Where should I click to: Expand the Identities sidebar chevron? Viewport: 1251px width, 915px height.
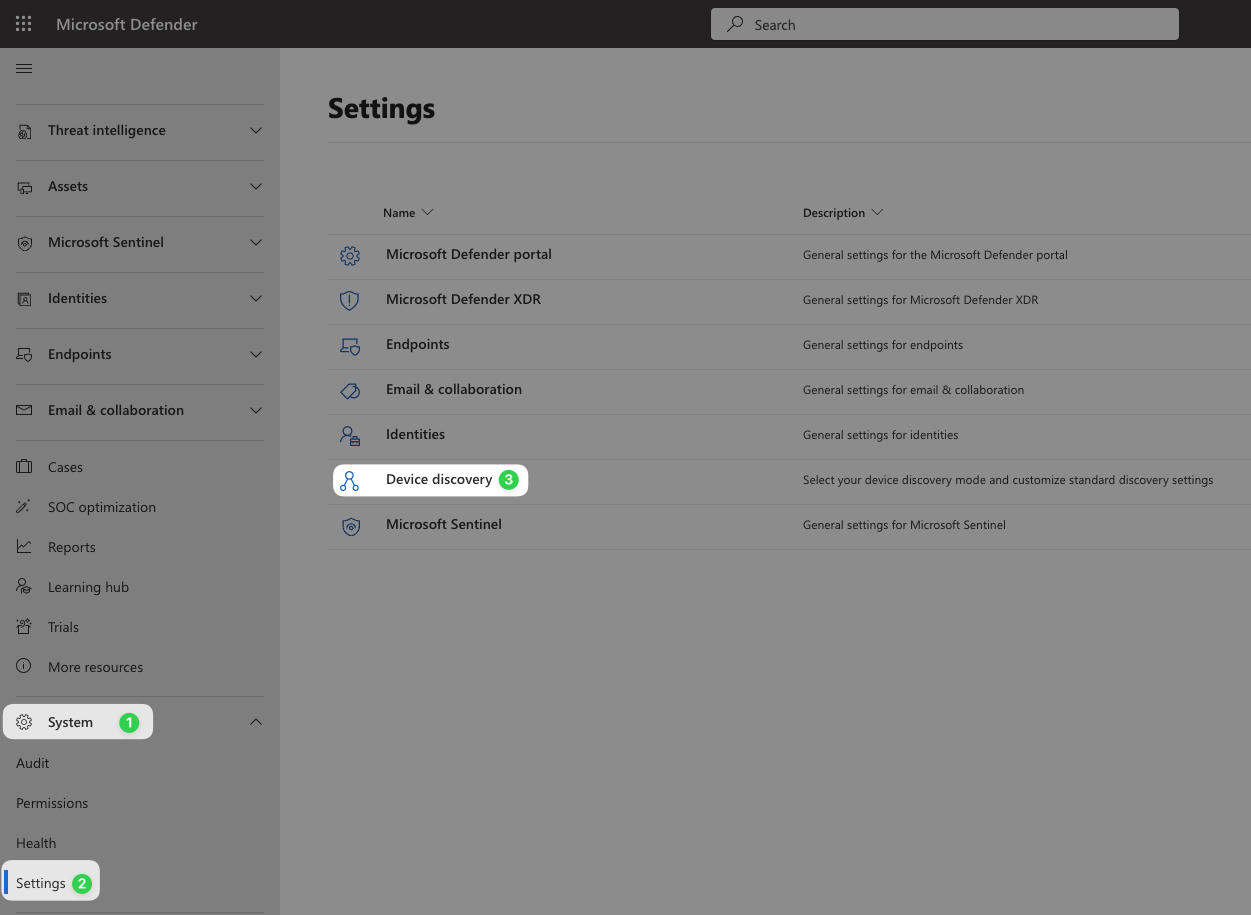pos(256,299)
